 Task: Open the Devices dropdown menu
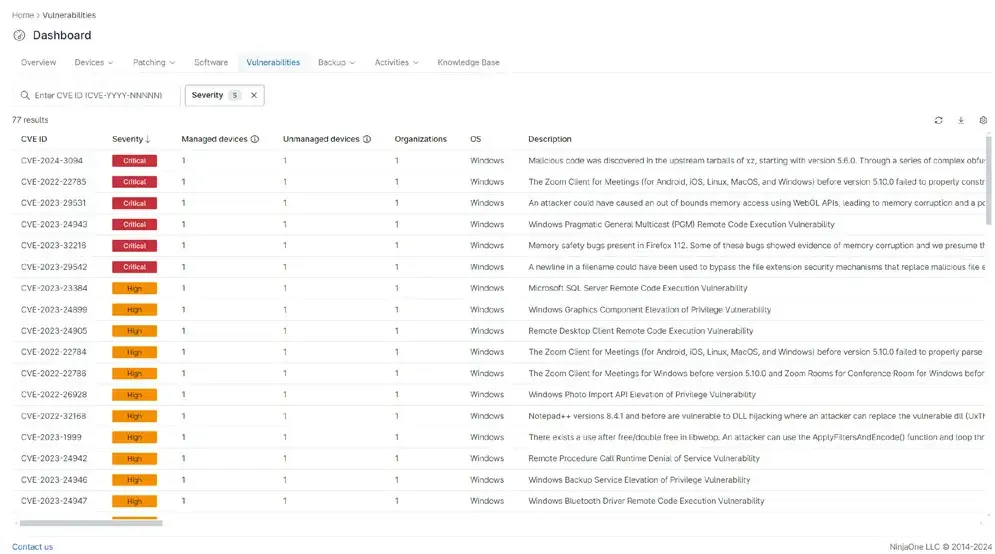tap(94, 62)
